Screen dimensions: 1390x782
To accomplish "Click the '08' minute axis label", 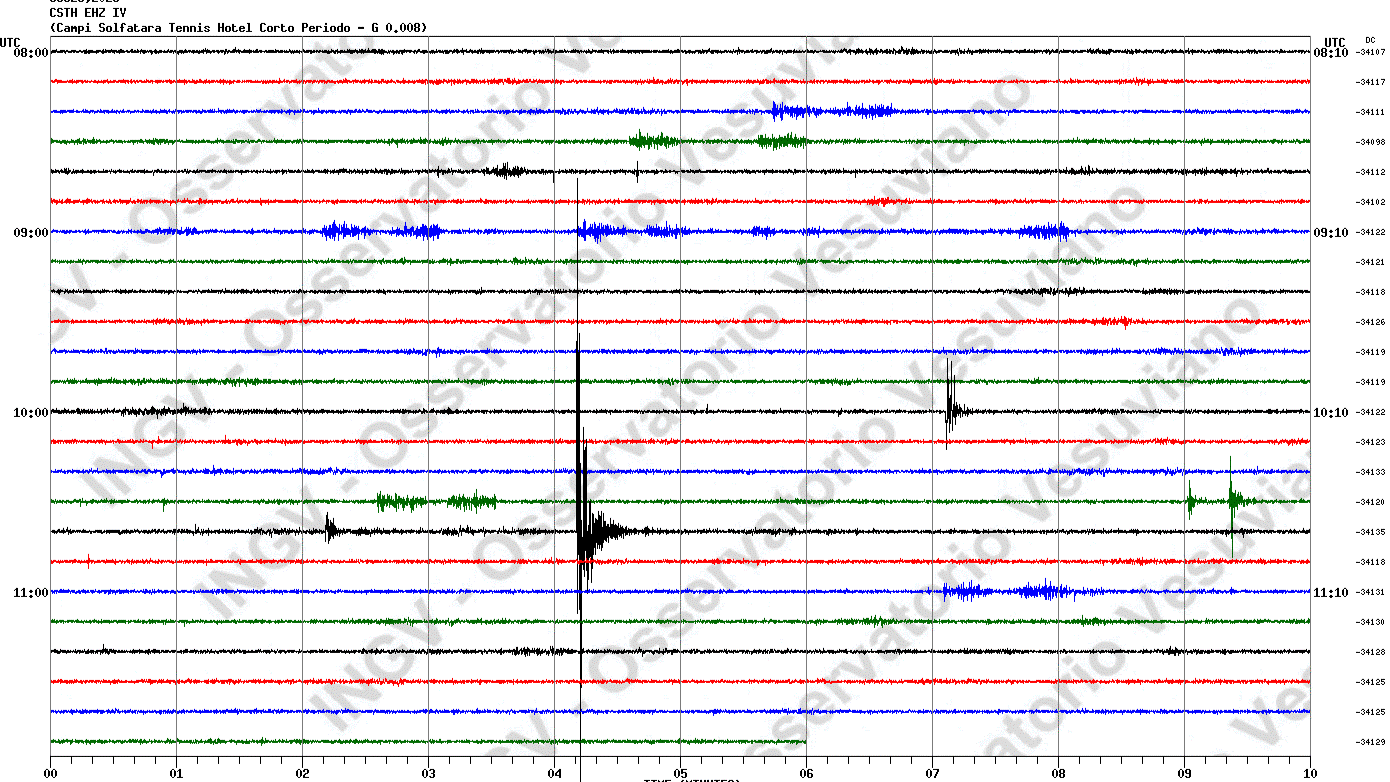I will pyautogui.click(x=1058, y=773).
